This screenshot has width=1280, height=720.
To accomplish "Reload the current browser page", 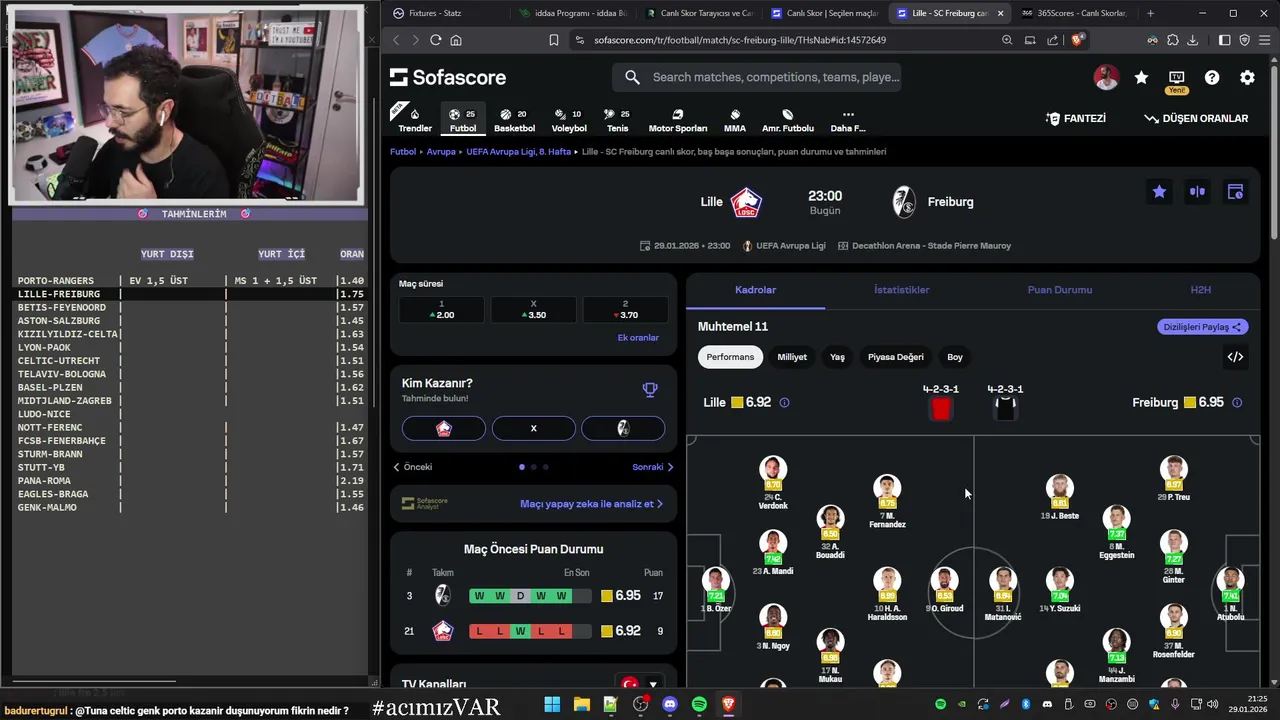I will (435, 40).
